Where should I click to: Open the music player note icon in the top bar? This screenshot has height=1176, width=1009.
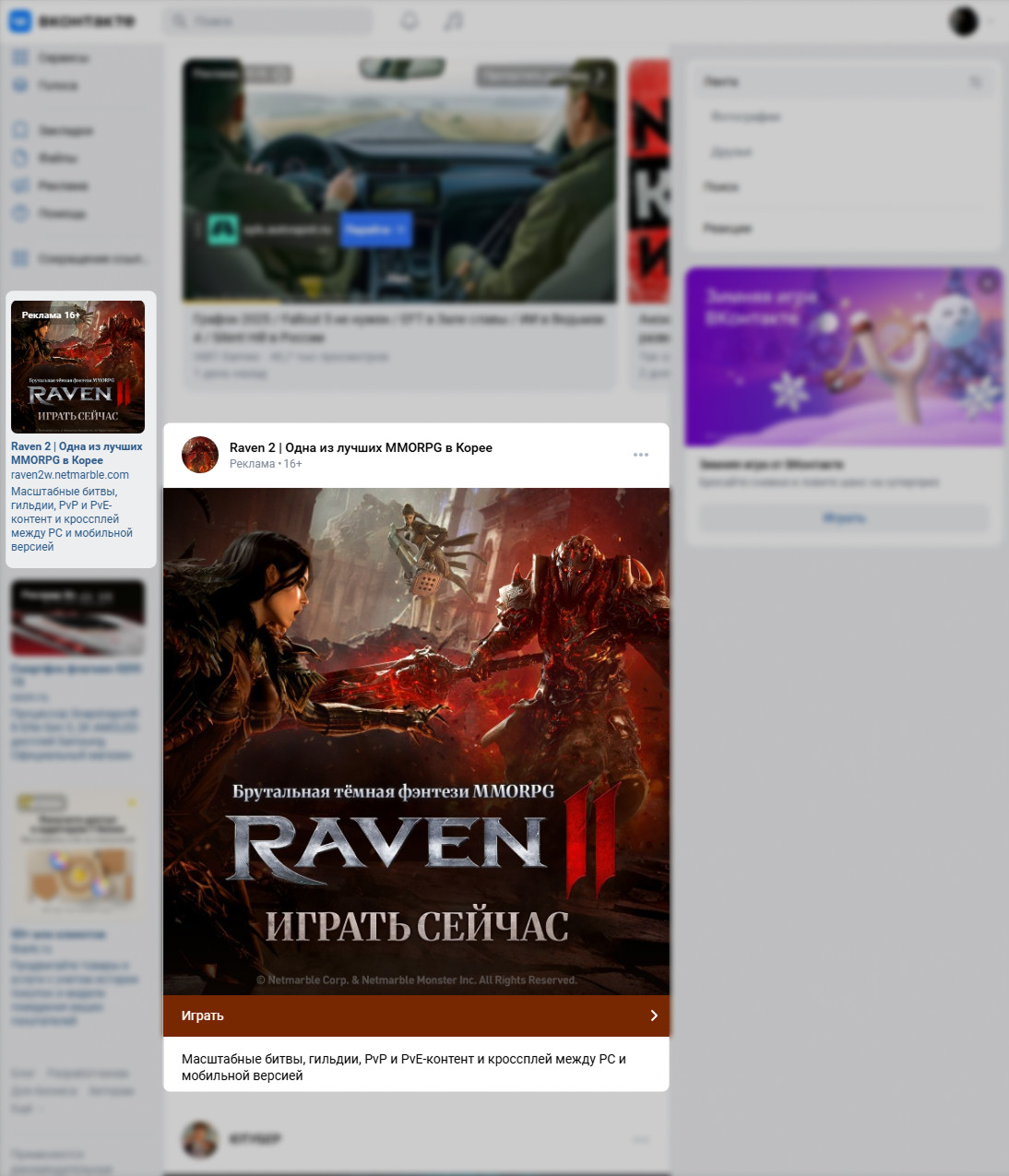point(454,20)
